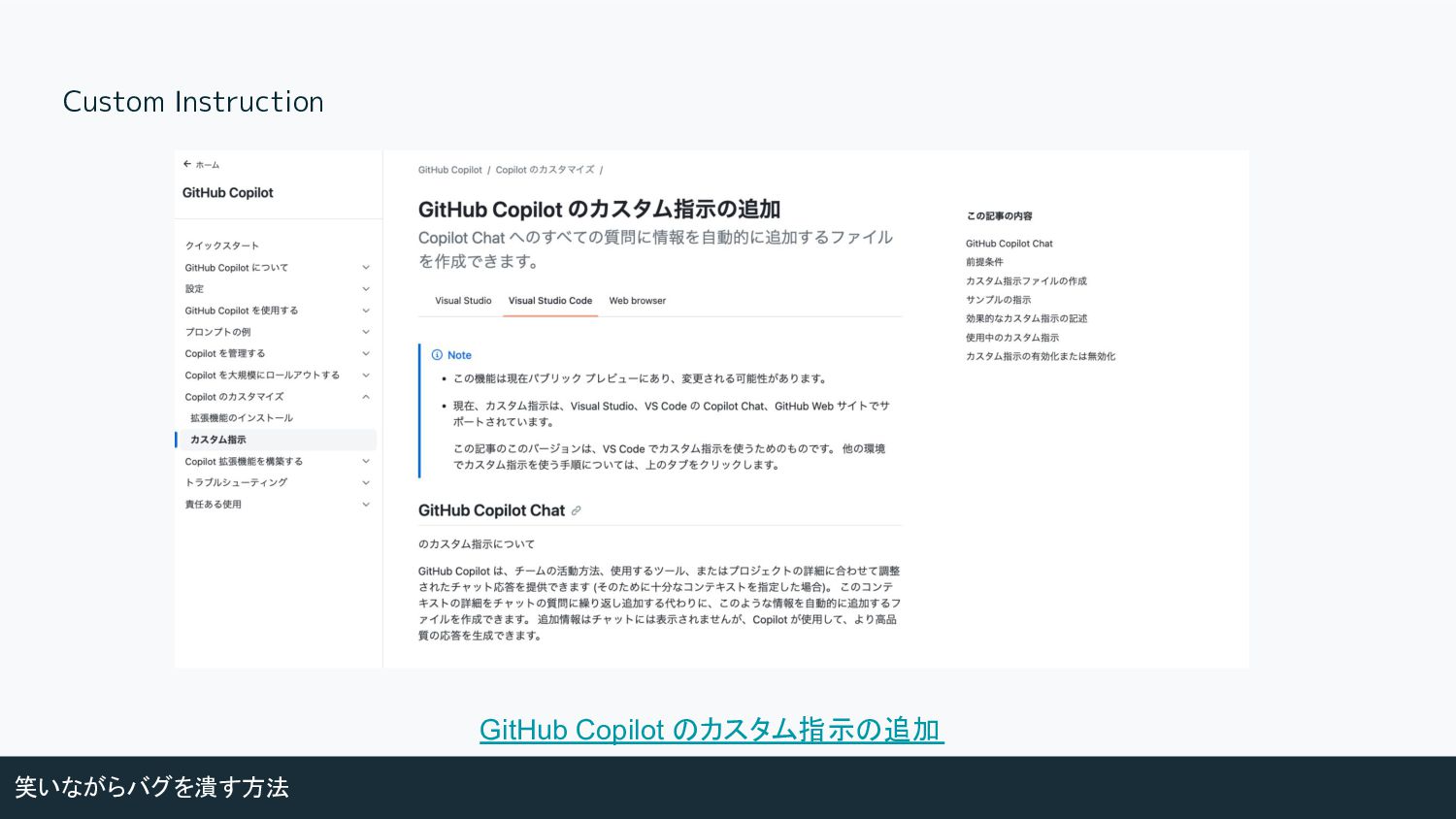Click the GitHub Copilot Chat section heading
This screenshot has width=1456, height=819.
coord(491,510)
